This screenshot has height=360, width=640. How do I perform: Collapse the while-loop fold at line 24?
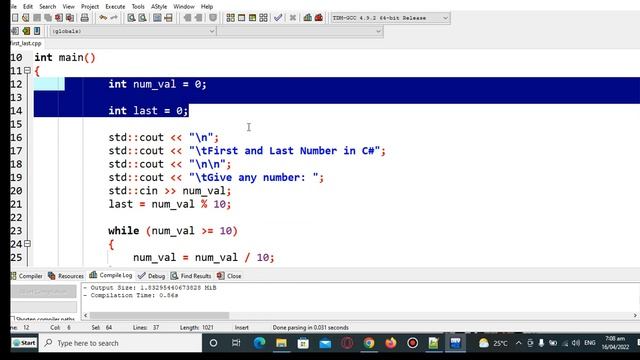point(27,244)
